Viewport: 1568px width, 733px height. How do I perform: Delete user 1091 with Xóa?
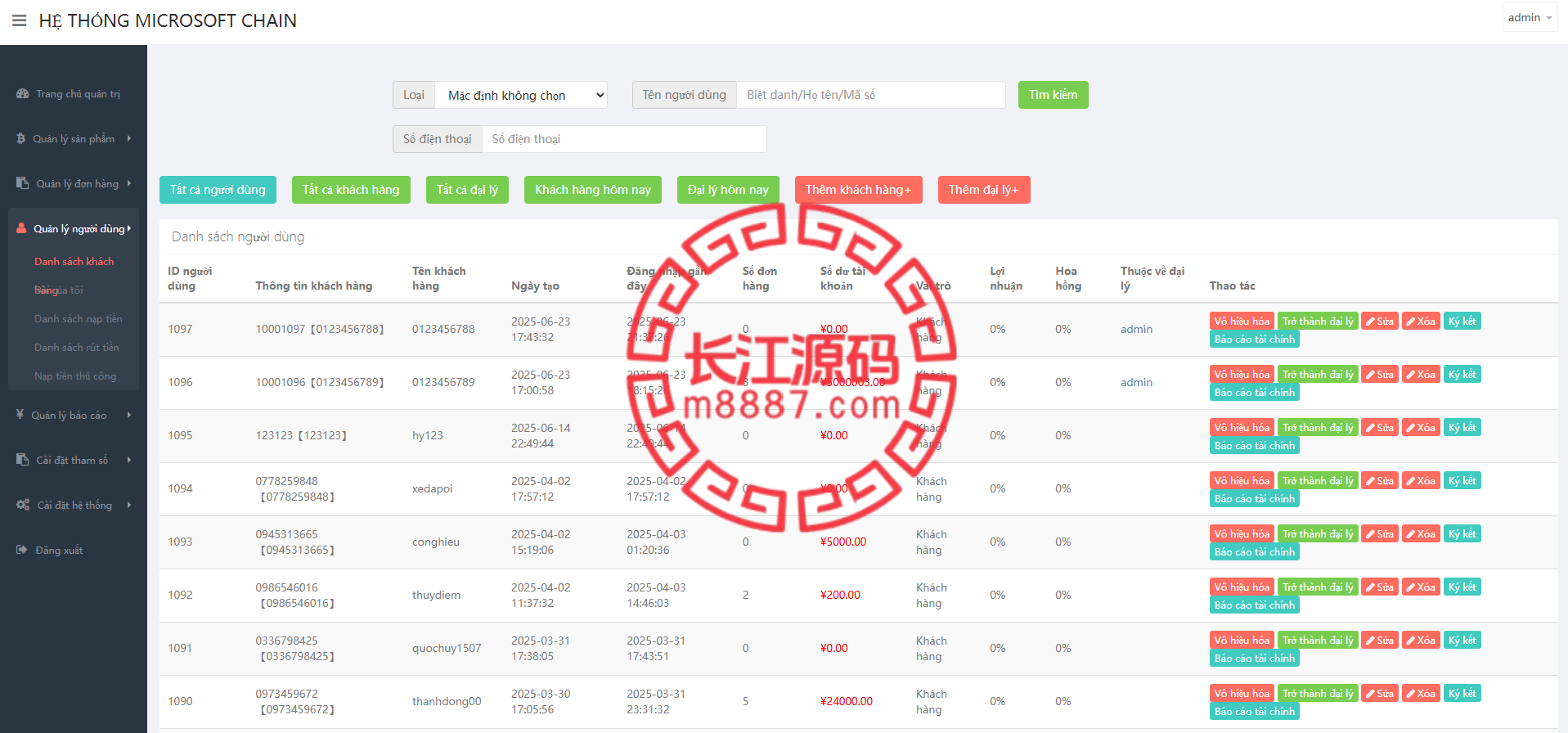(1422, 641)
